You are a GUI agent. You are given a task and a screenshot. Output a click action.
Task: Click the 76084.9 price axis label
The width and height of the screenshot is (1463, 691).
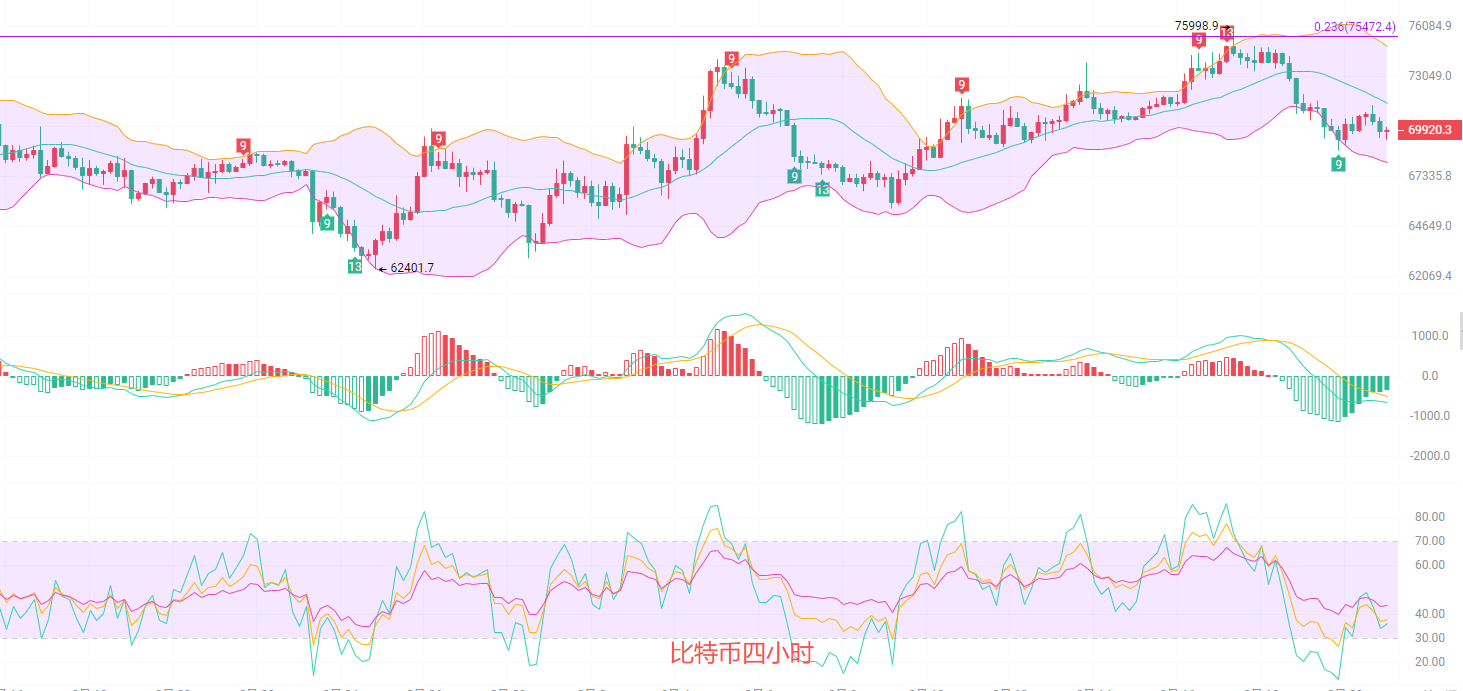click(x=1430, y=26)
